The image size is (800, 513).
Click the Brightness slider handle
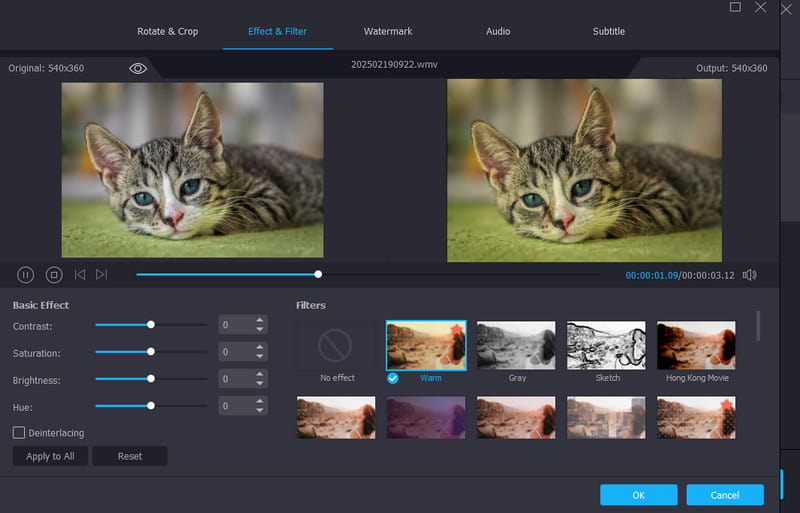pyautogui.click(x=151, y=379)
